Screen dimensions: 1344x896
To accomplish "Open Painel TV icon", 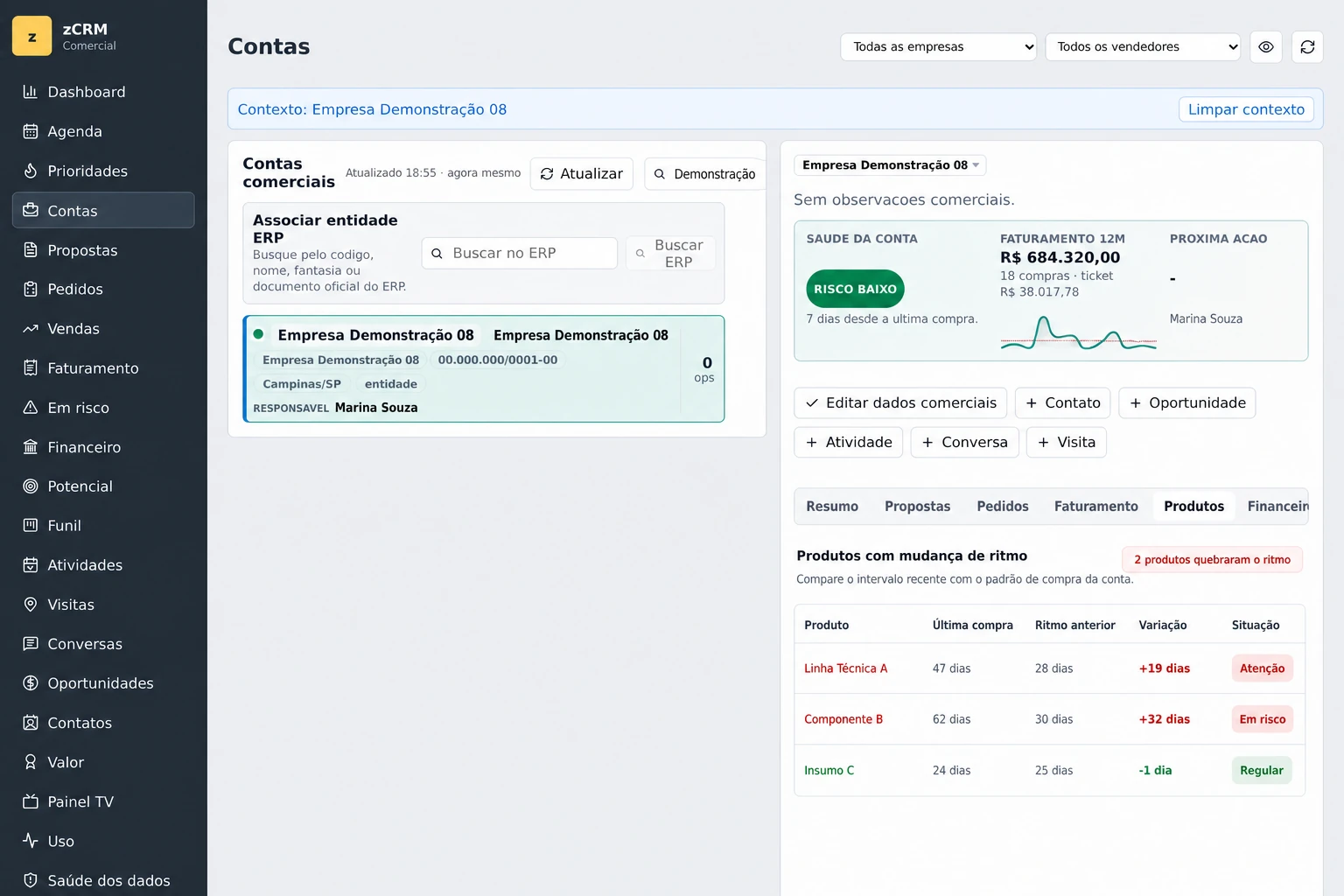I will point(31,801).
